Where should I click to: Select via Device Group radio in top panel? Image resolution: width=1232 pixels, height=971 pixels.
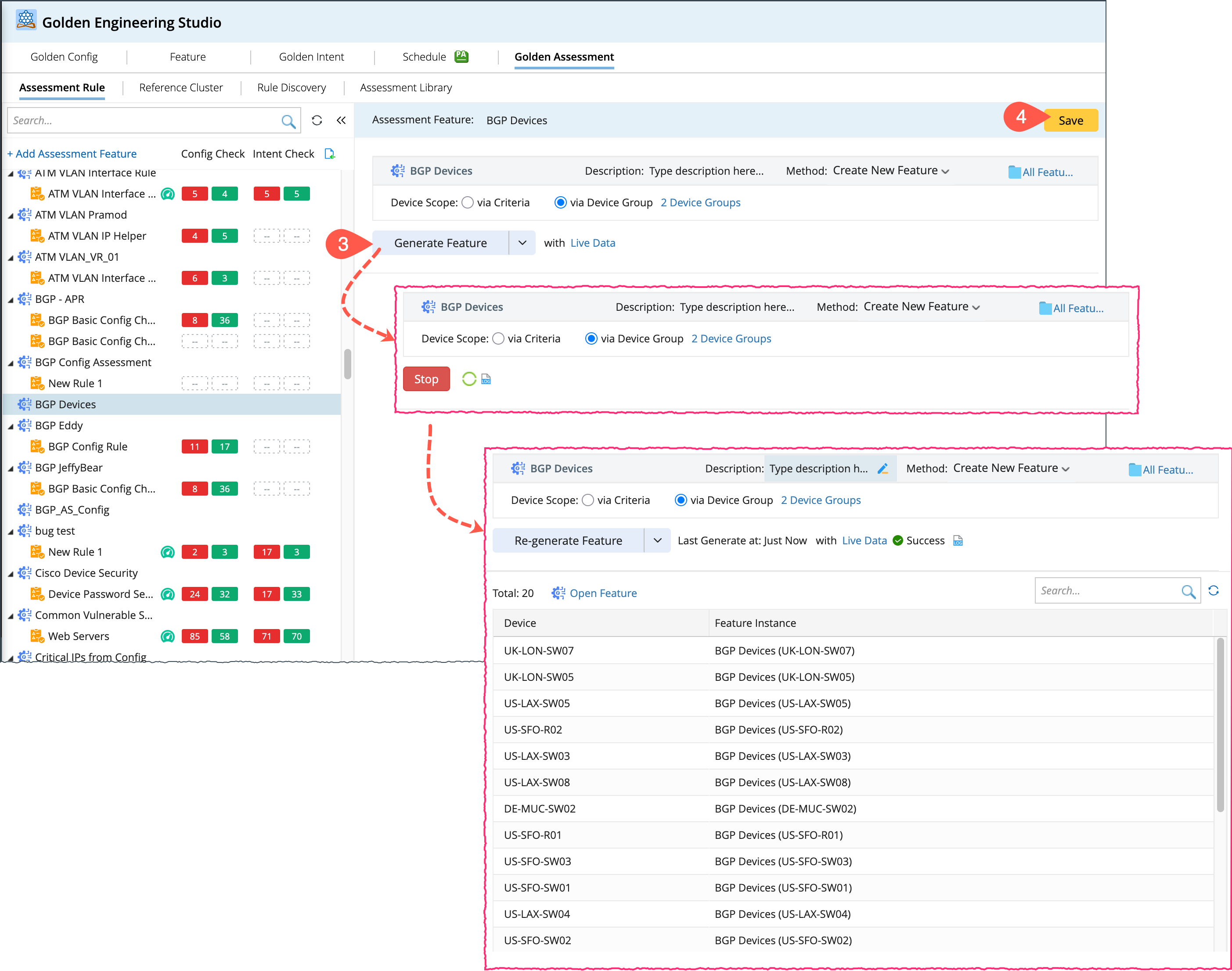point(561,203)
